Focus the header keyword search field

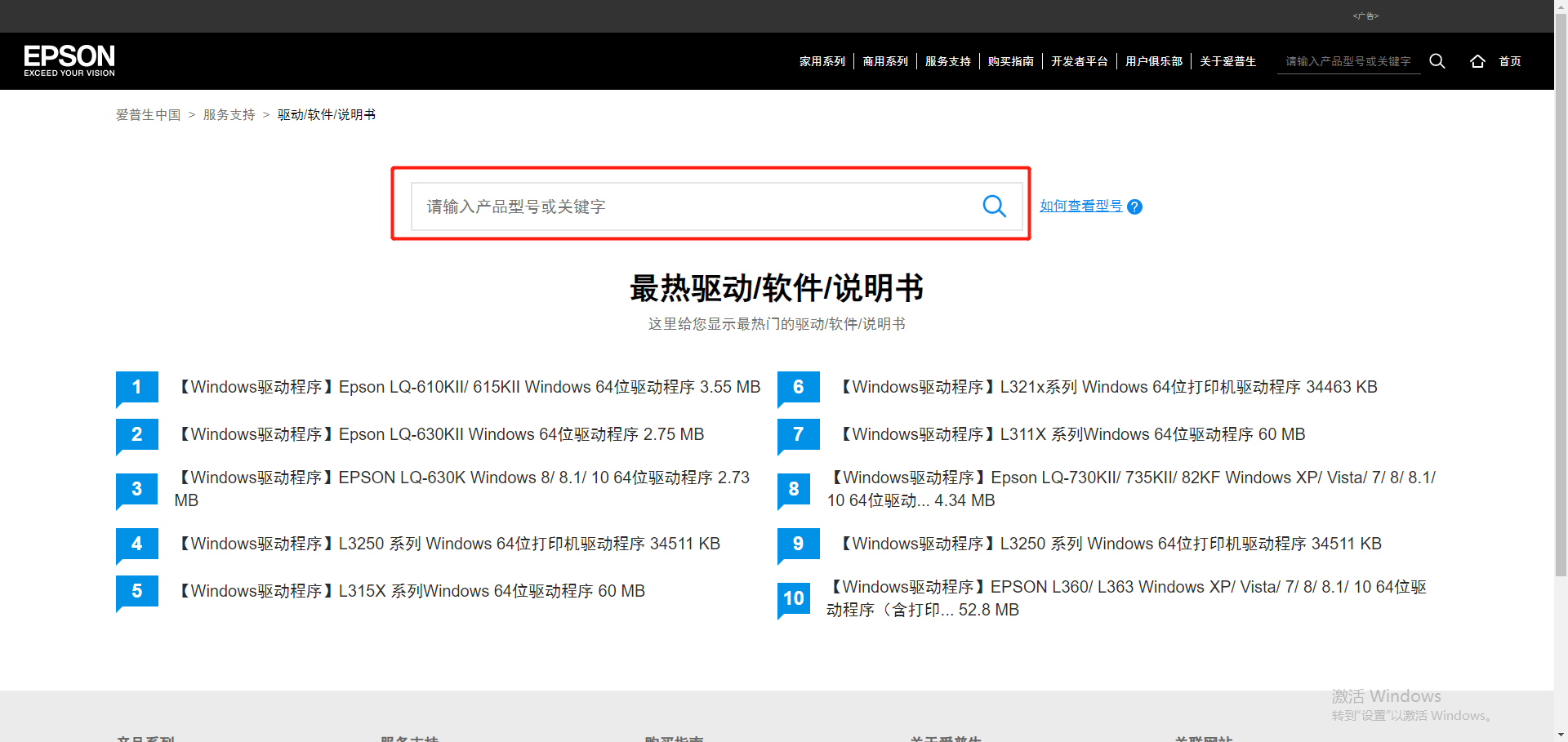coord(1347,61)
